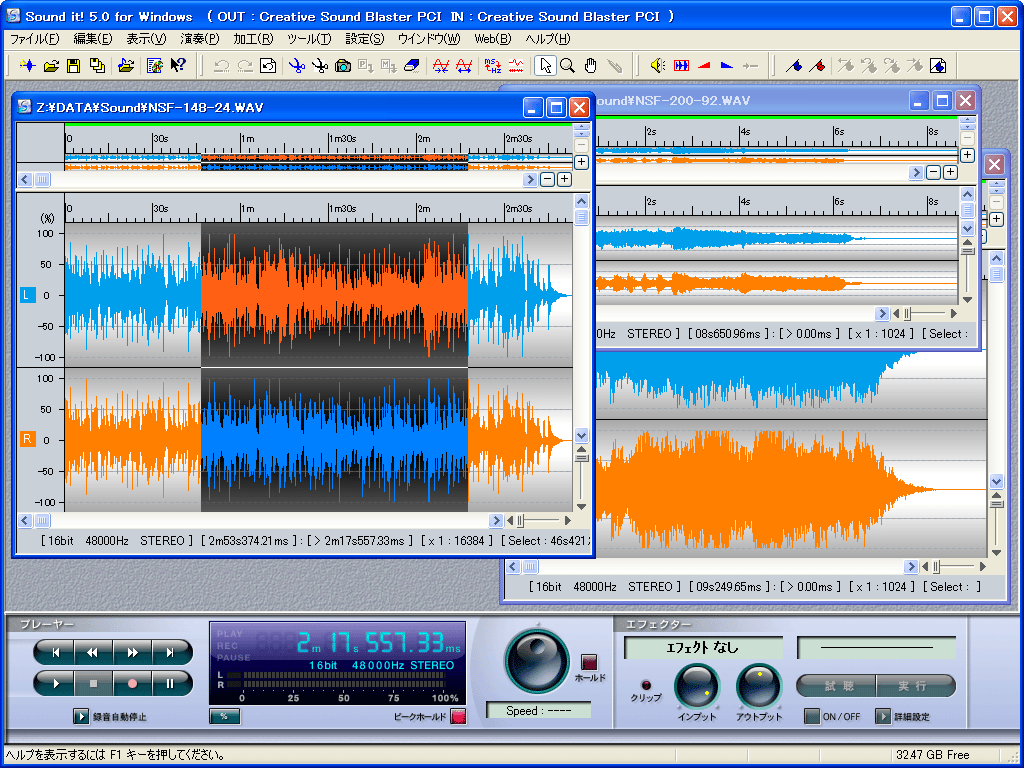This screenshot has height=768, width=1024.
Task: Click the red zero-cross inward arrows icon
Action: tap(441, 65)
